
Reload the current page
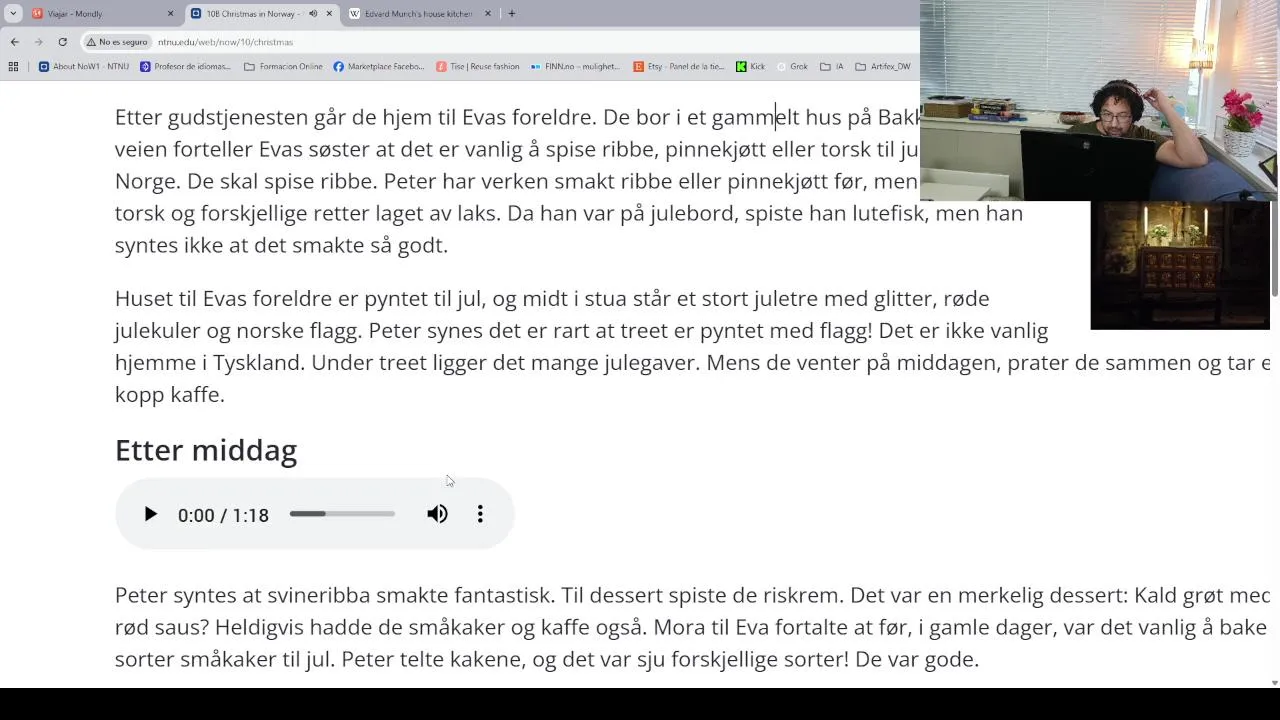coord(63,42)
